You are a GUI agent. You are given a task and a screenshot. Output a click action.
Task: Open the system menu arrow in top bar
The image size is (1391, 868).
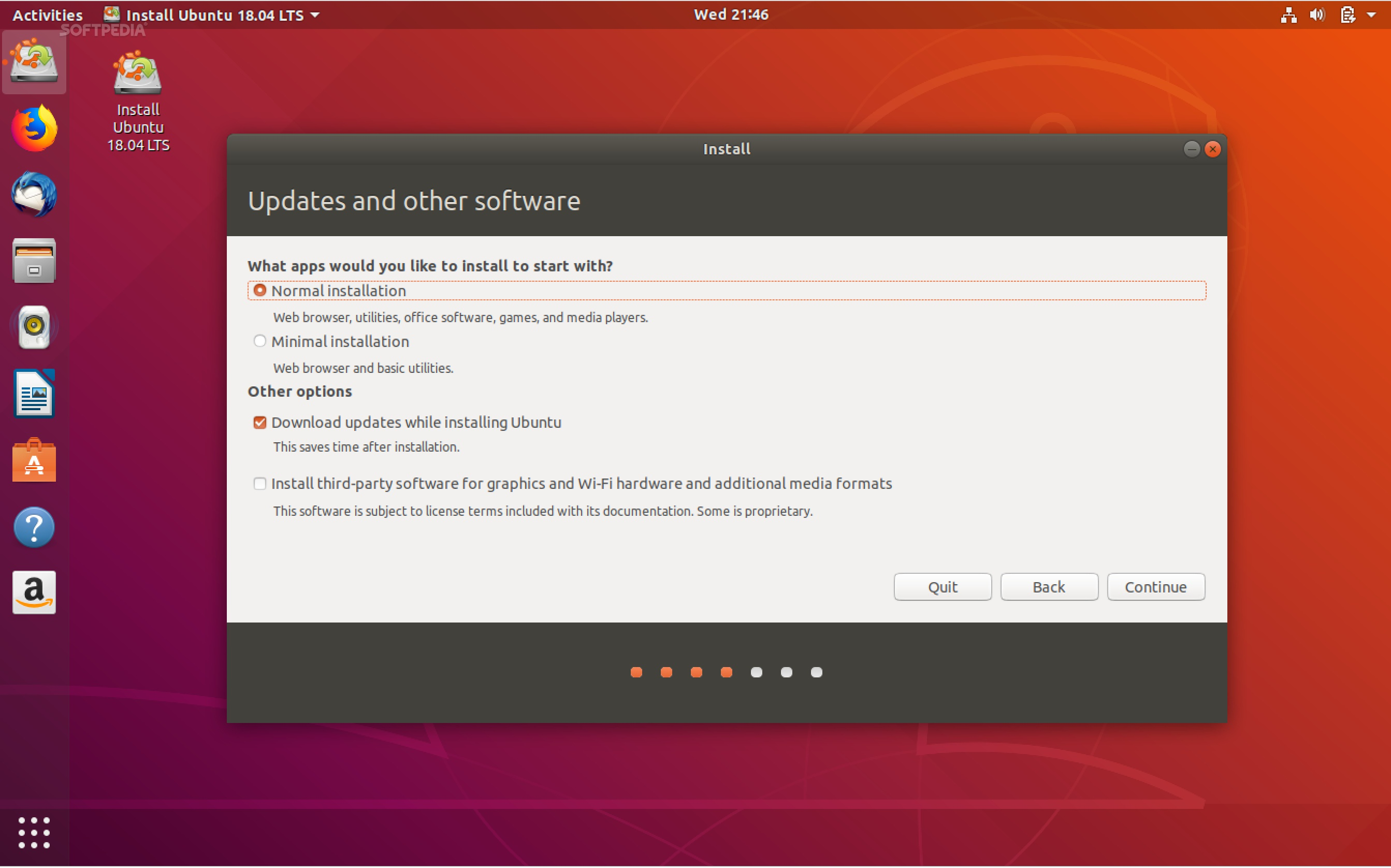1372,15
